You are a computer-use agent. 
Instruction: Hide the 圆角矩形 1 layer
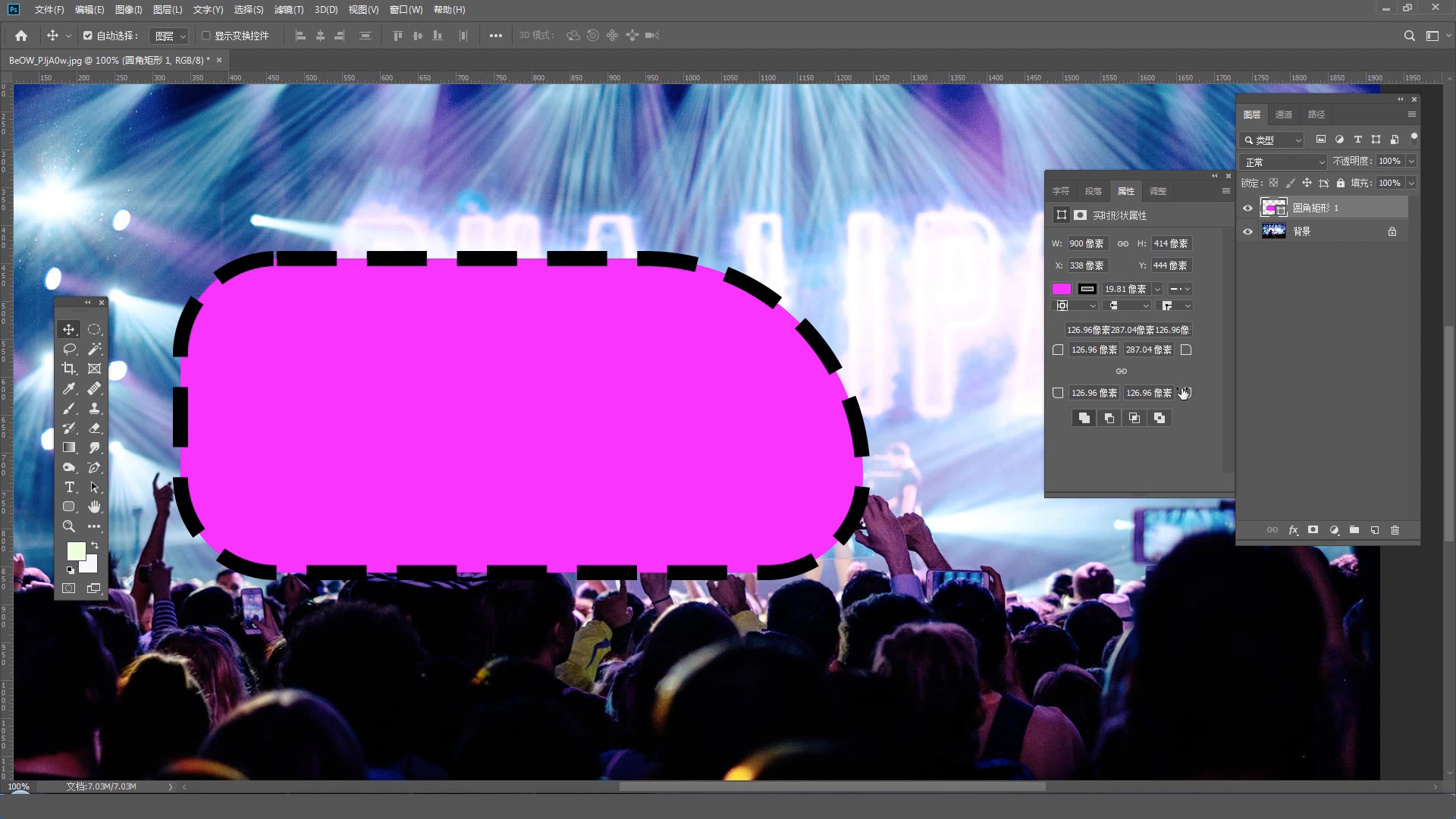pos(1247,208)
